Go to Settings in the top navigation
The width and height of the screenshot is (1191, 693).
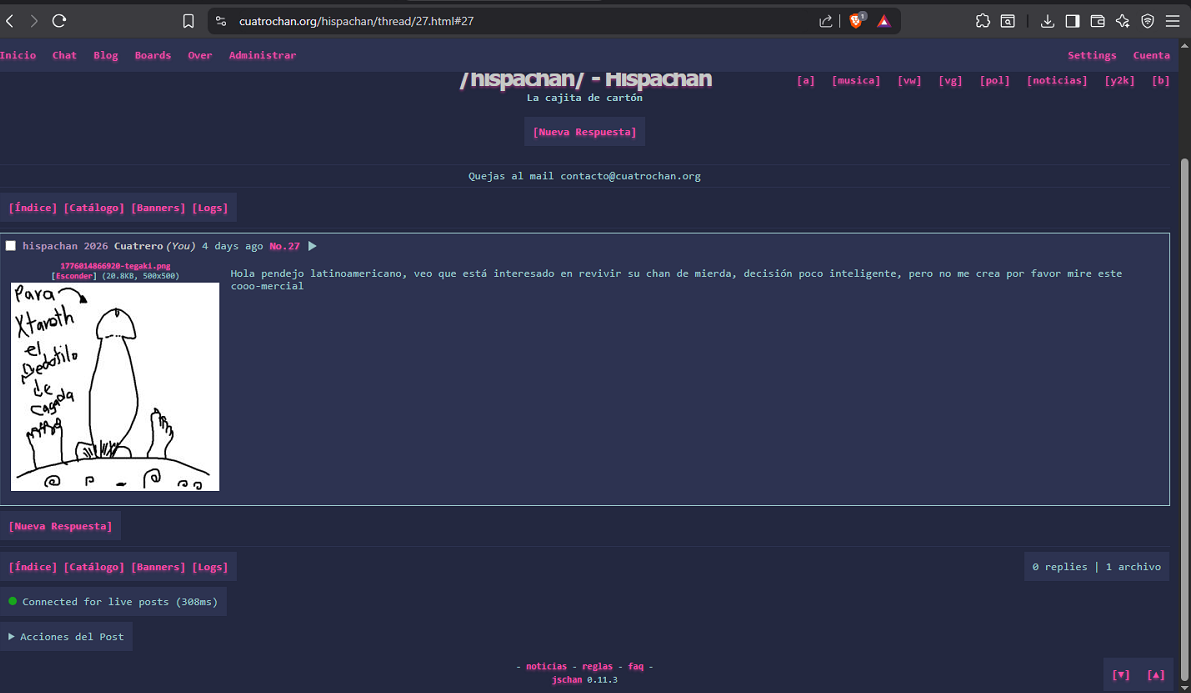(1091, 56)
